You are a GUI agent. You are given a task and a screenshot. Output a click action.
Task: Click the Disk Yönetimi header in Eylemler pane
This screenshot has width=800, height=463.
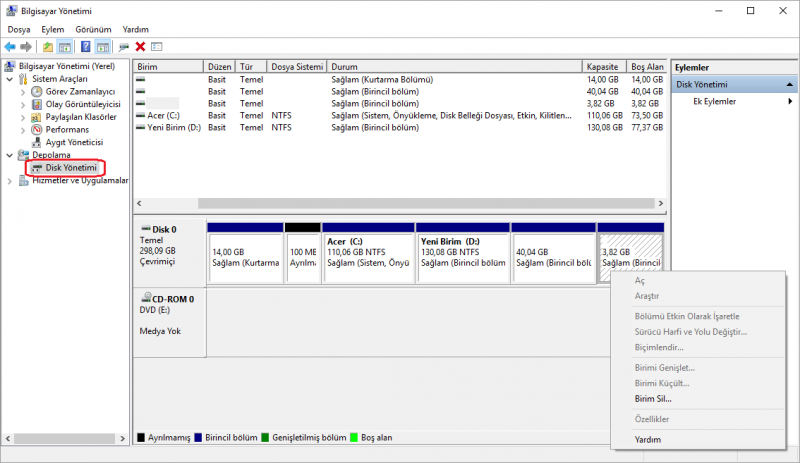tap(734, 84)
